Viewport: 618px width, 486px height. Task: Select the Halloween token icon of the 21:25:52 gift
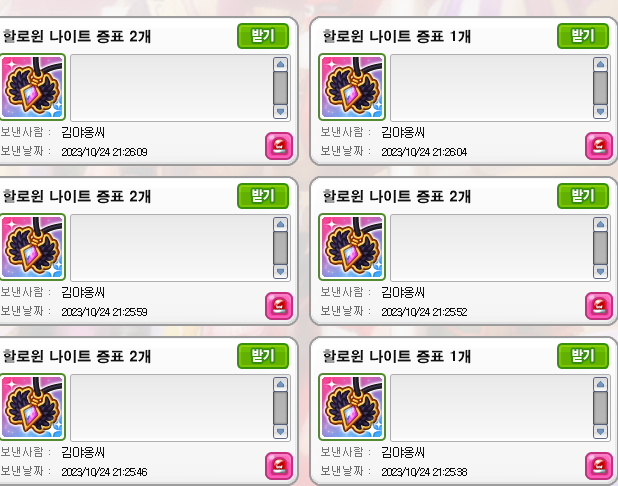click(352, 247)
